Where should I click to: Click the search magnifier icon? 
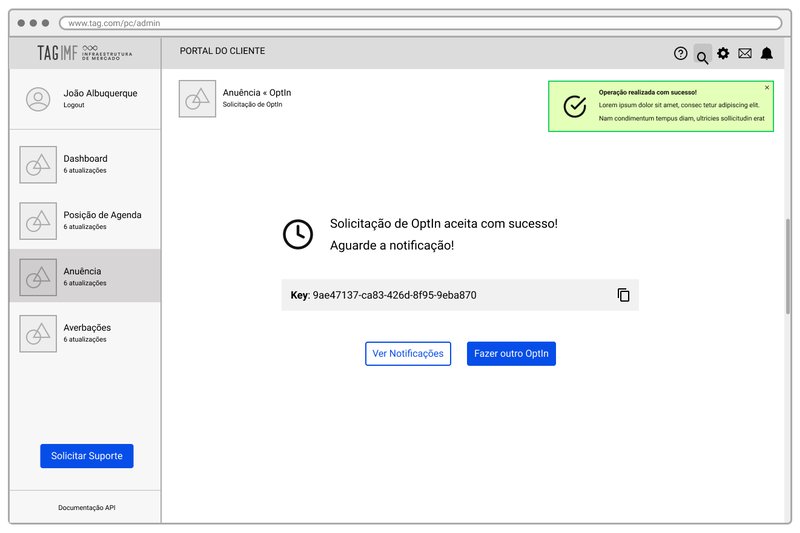click(x=703, y=55)
